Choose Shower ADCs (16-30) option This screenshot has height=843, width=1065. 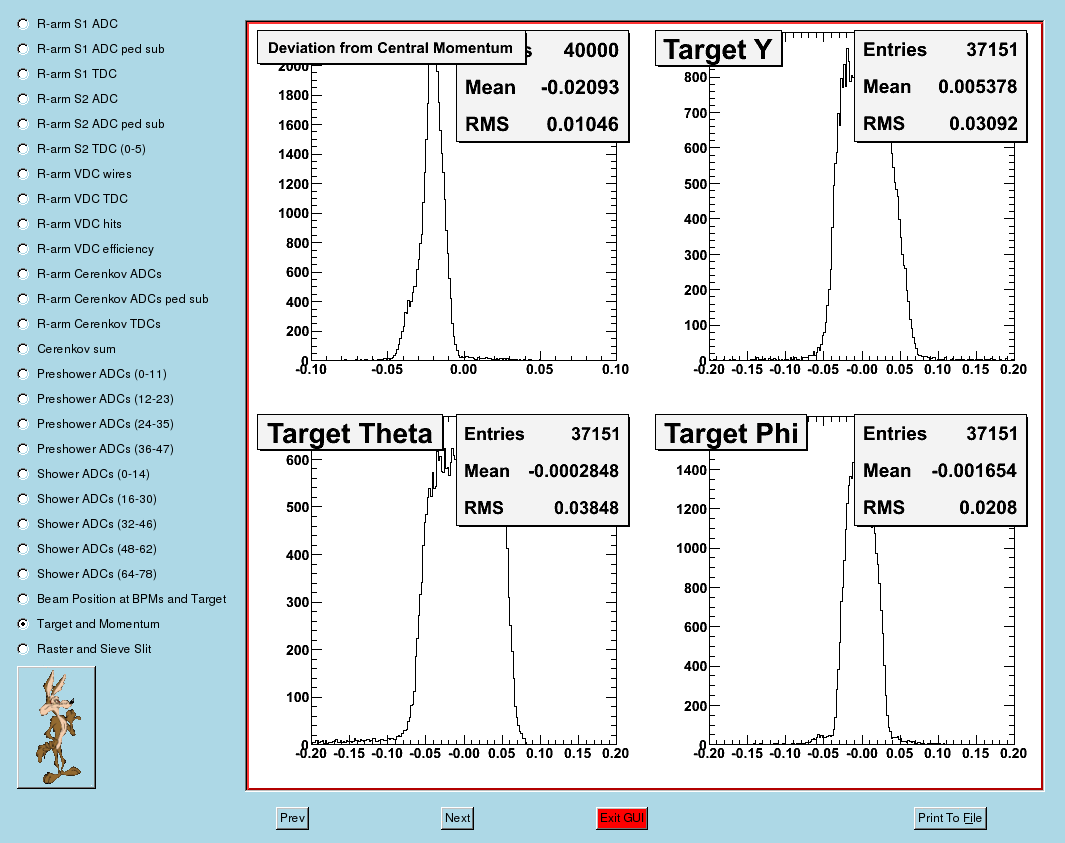(23, 499)
